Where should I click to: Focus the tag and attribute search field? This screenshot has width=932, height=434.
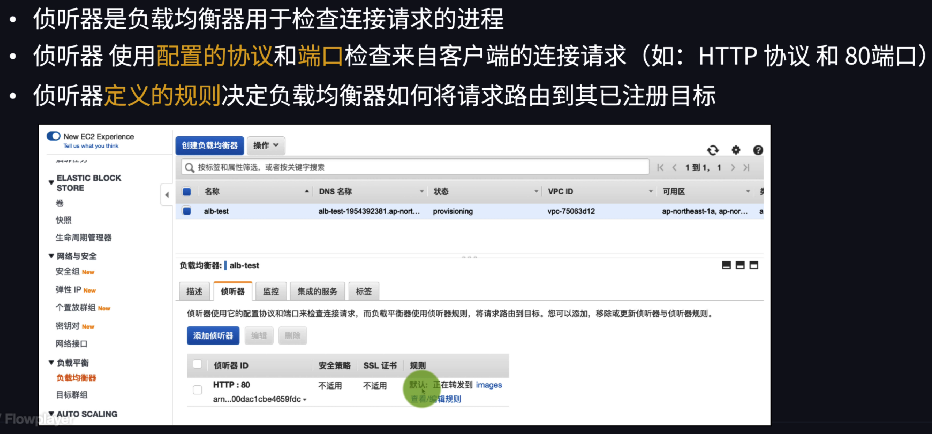click(415, 168)
